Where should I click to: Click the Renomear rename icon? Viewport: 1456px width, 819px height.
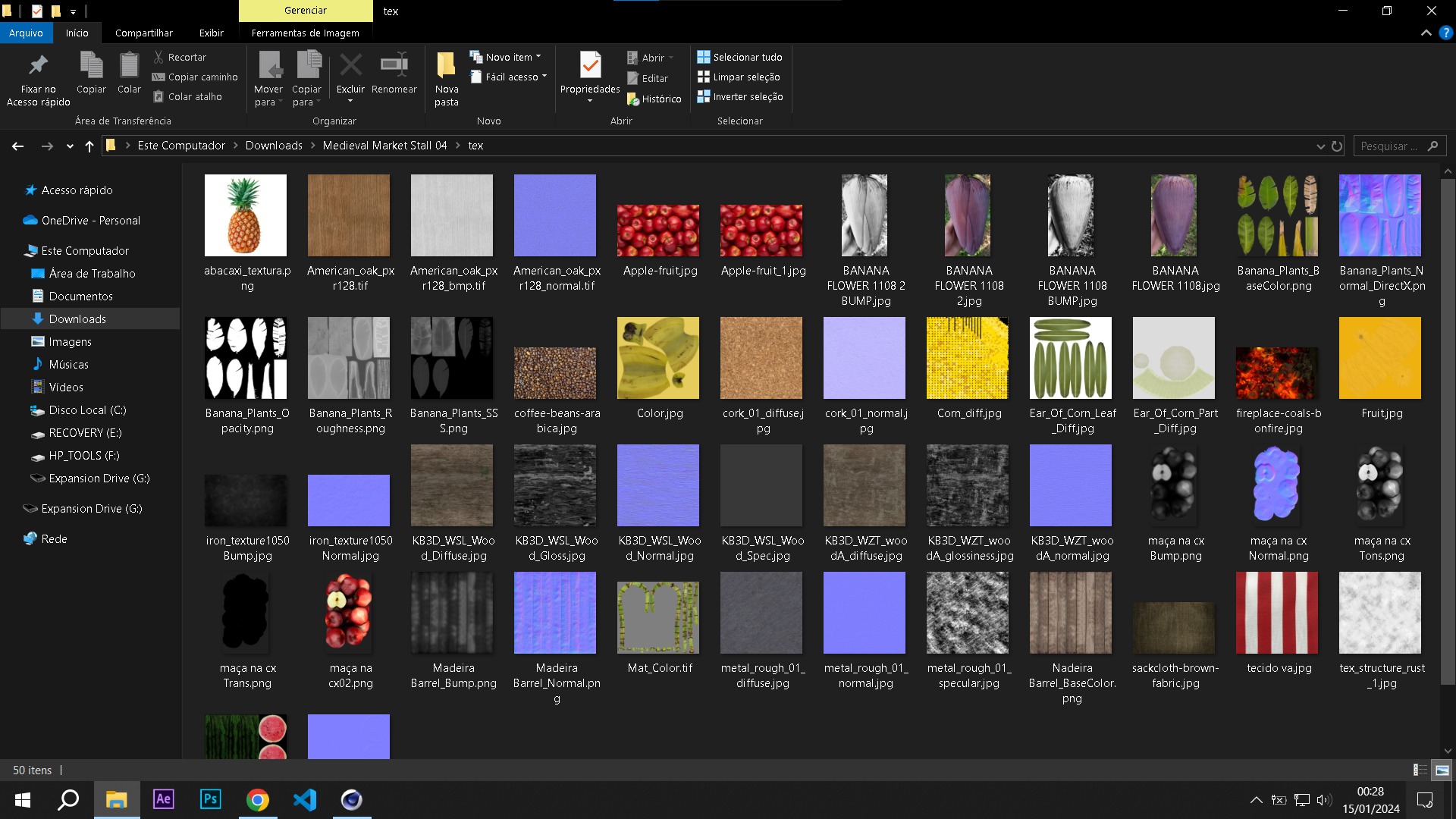[x=394, y=66]
